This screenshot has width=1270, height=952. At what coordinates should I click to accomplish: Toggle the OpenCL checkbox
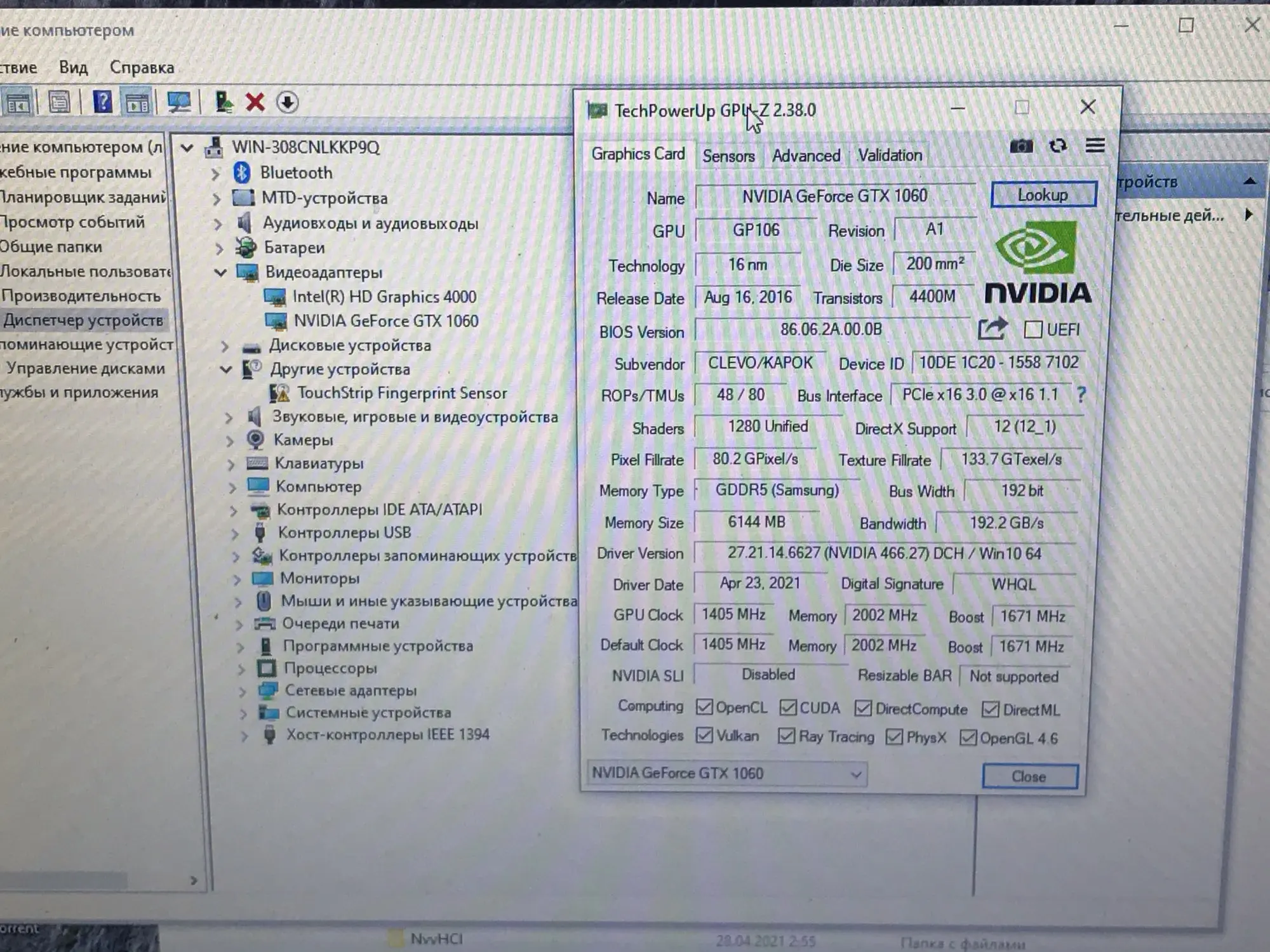tap(704, 707)
